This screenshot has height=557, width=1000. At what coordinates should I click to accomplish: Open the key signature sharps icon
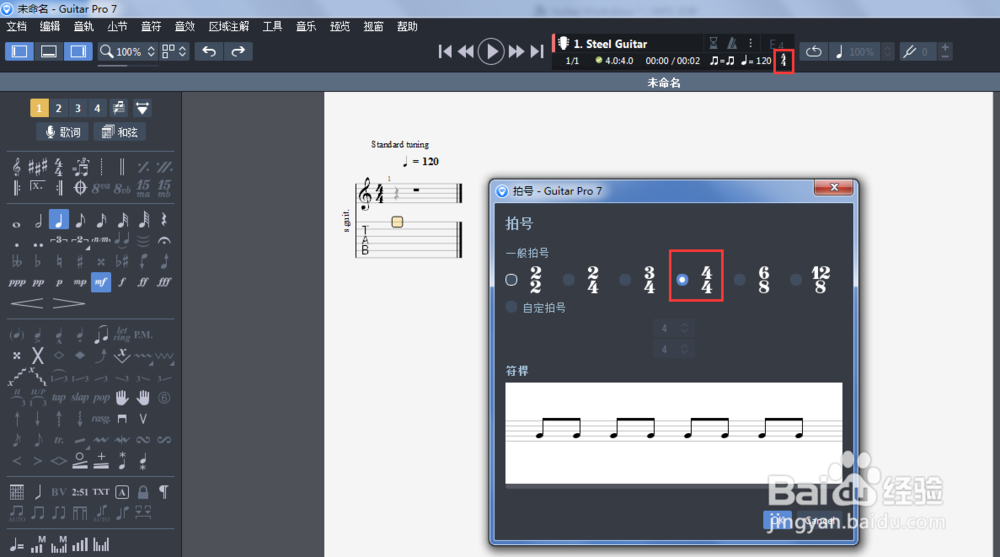[38, 167]
